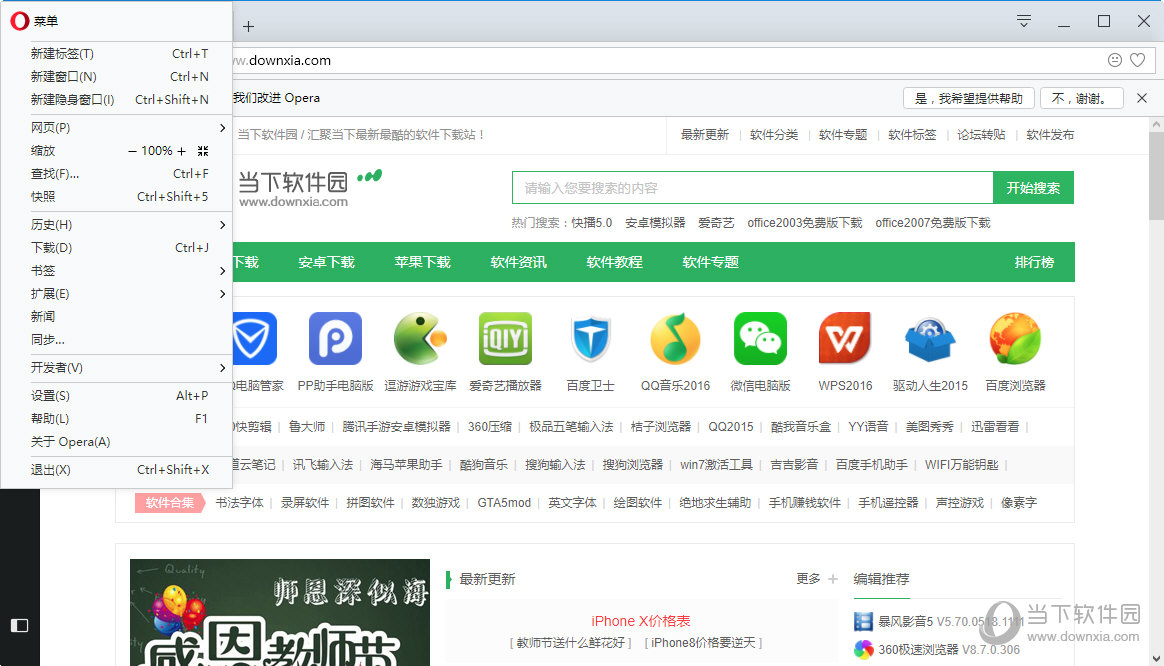1164x666 pixels.
Task: Select 新建标签(T) menu item
Action: 117,53
